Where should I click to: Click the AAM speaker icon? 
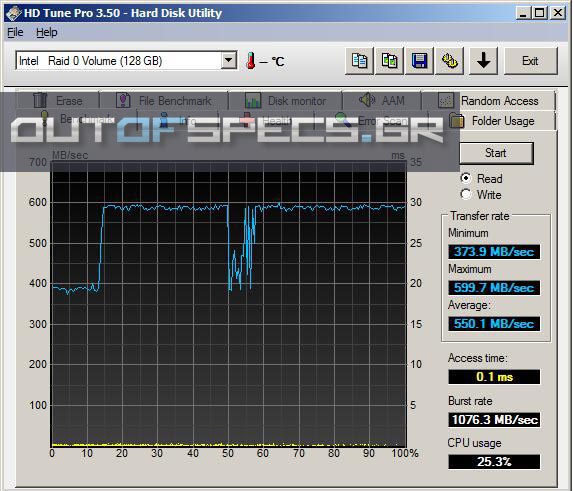point(367,99)
